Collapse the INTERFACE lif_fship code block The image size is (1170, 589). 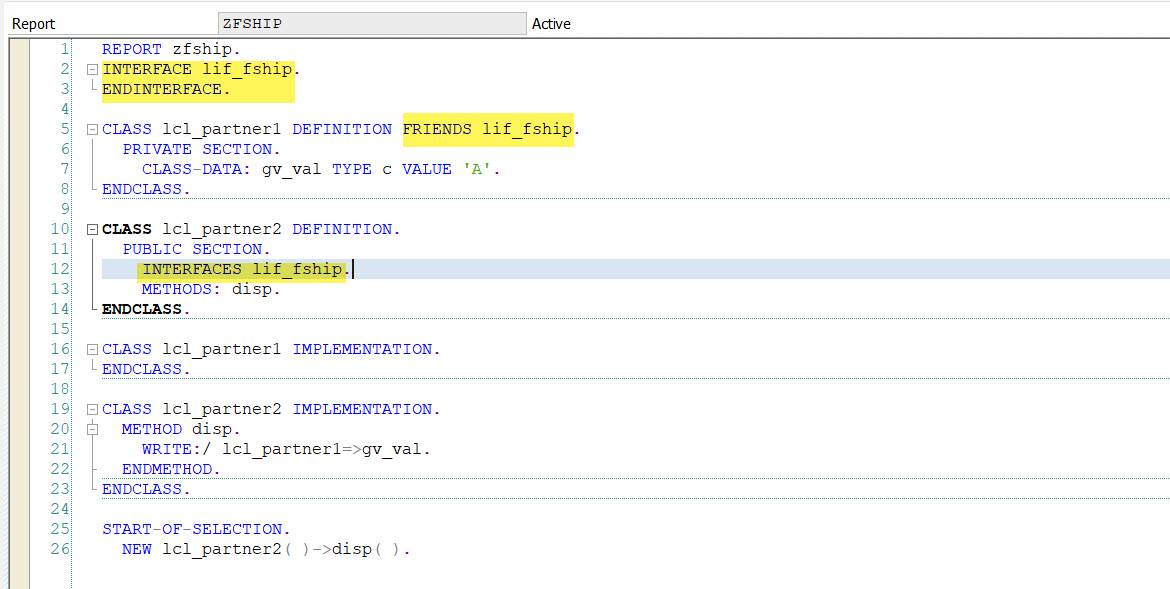coord(91,68)
